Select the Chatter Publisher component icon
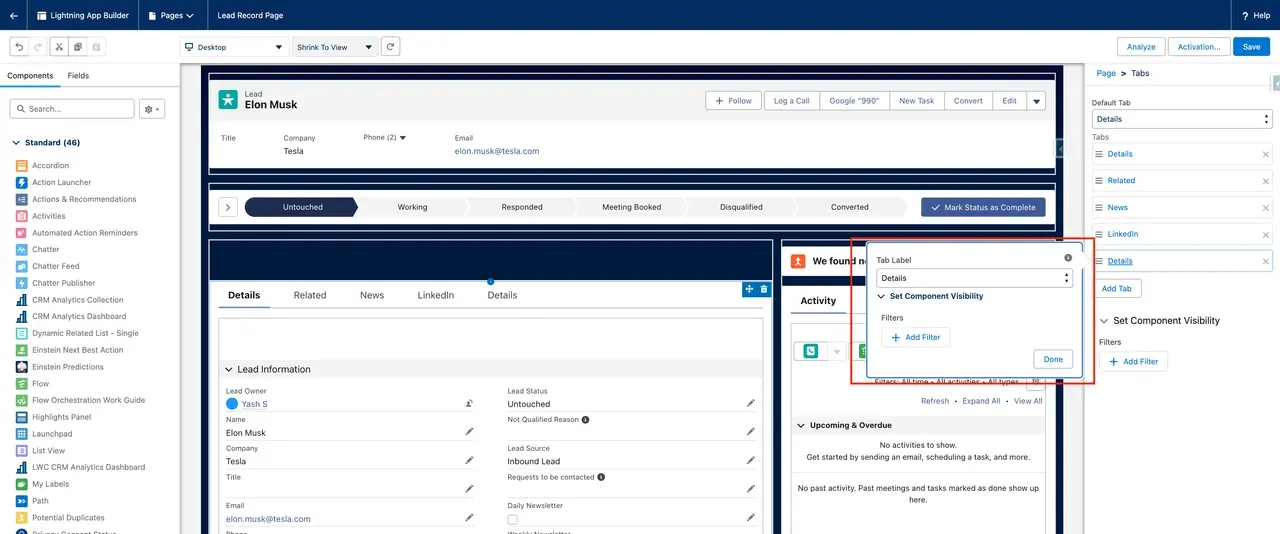1280x534 pixels. [x=22, y=283]
